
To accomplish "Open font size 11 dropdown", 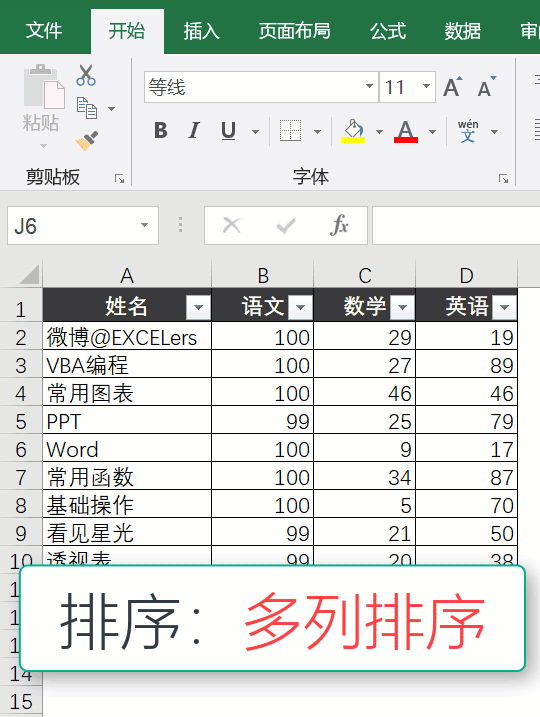I will (426, 86).
